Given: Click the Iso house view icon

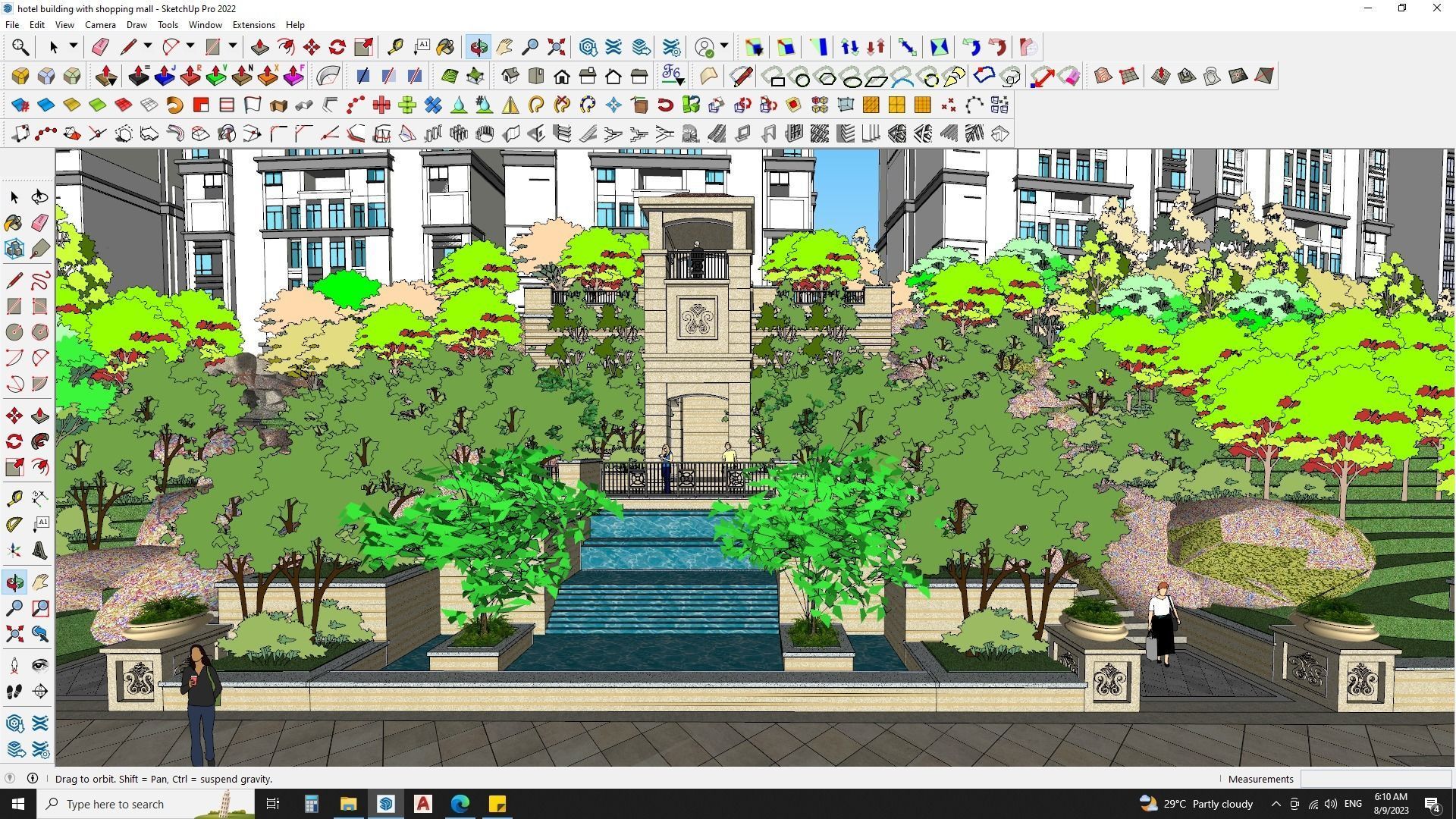Looking at the screenshot, I should tap(510, 76).
